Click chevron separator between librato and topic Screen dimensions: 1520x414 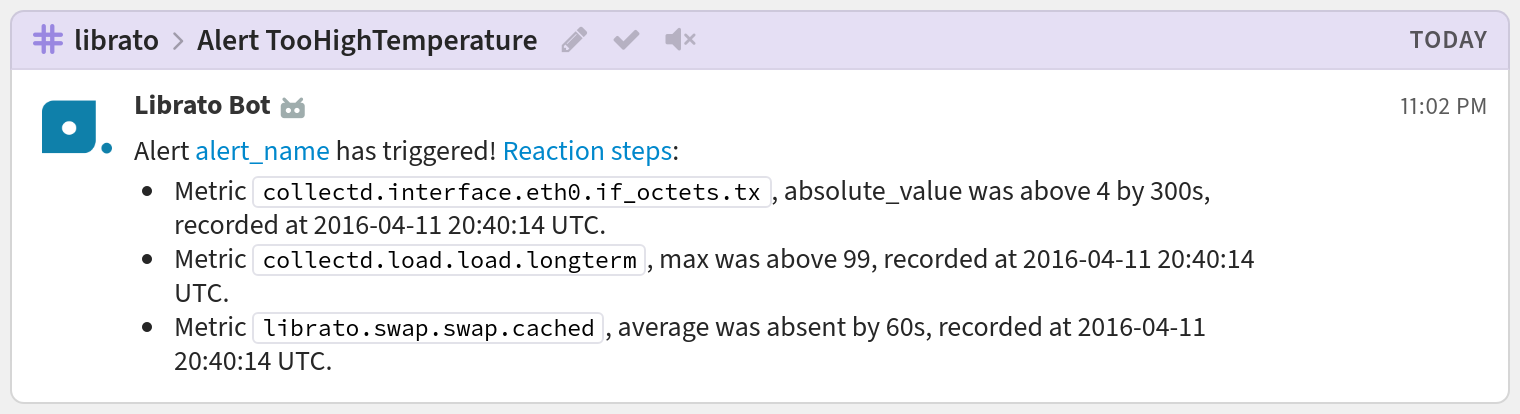pyautogui.click(x=178, y=41)
